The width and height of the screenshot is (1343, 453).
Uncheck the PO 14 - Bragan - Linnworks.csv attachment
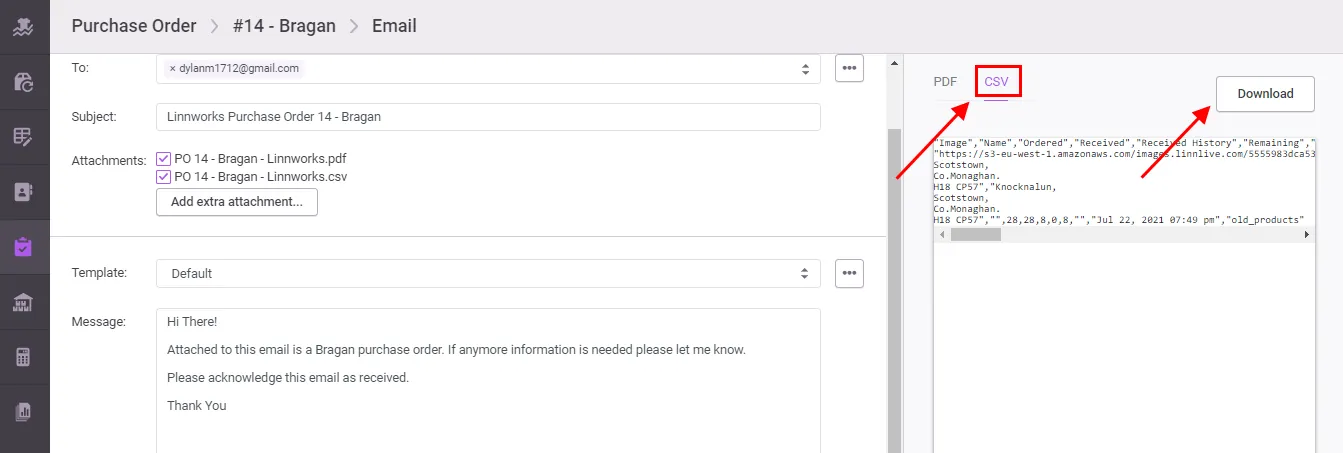(x=164, y=176)
